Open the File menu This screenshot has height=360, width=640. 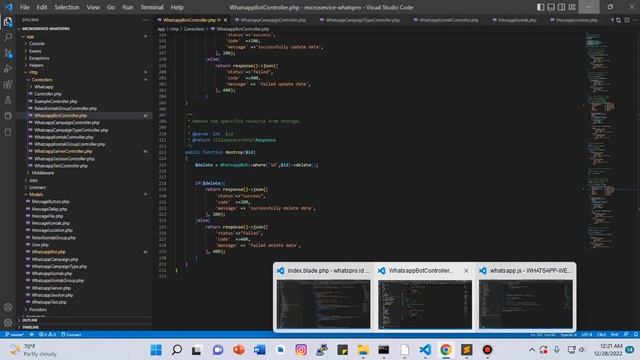[24, 7]
